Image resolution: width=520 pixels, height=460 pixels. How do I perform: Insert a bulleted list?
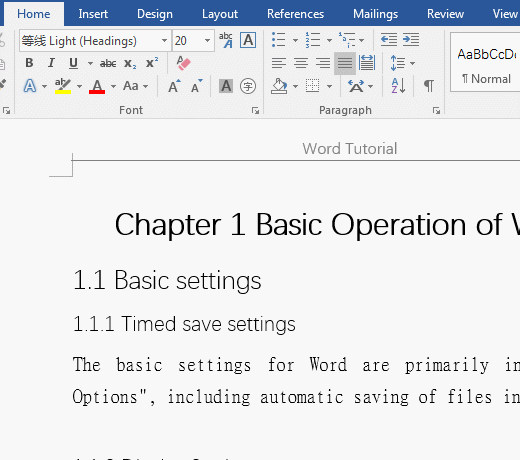coord(279,40)
